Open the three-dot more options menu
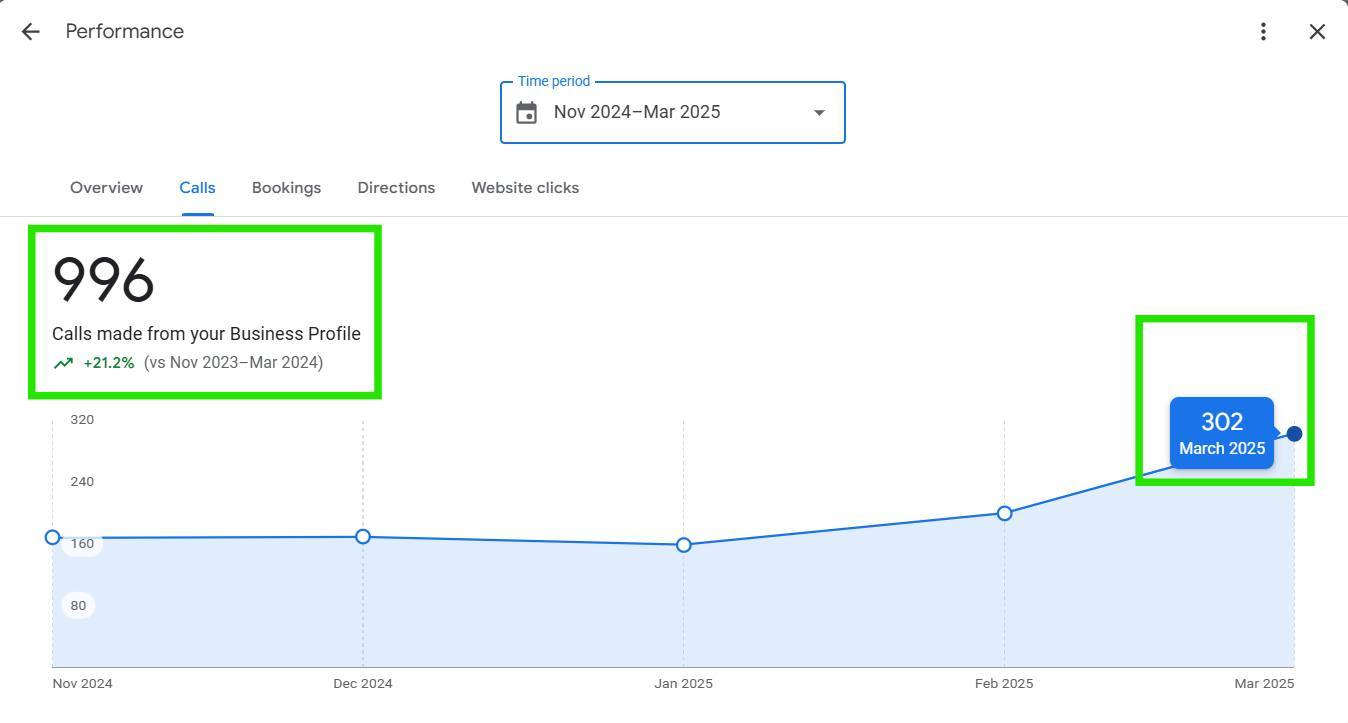 click(x=1263, y=32)
